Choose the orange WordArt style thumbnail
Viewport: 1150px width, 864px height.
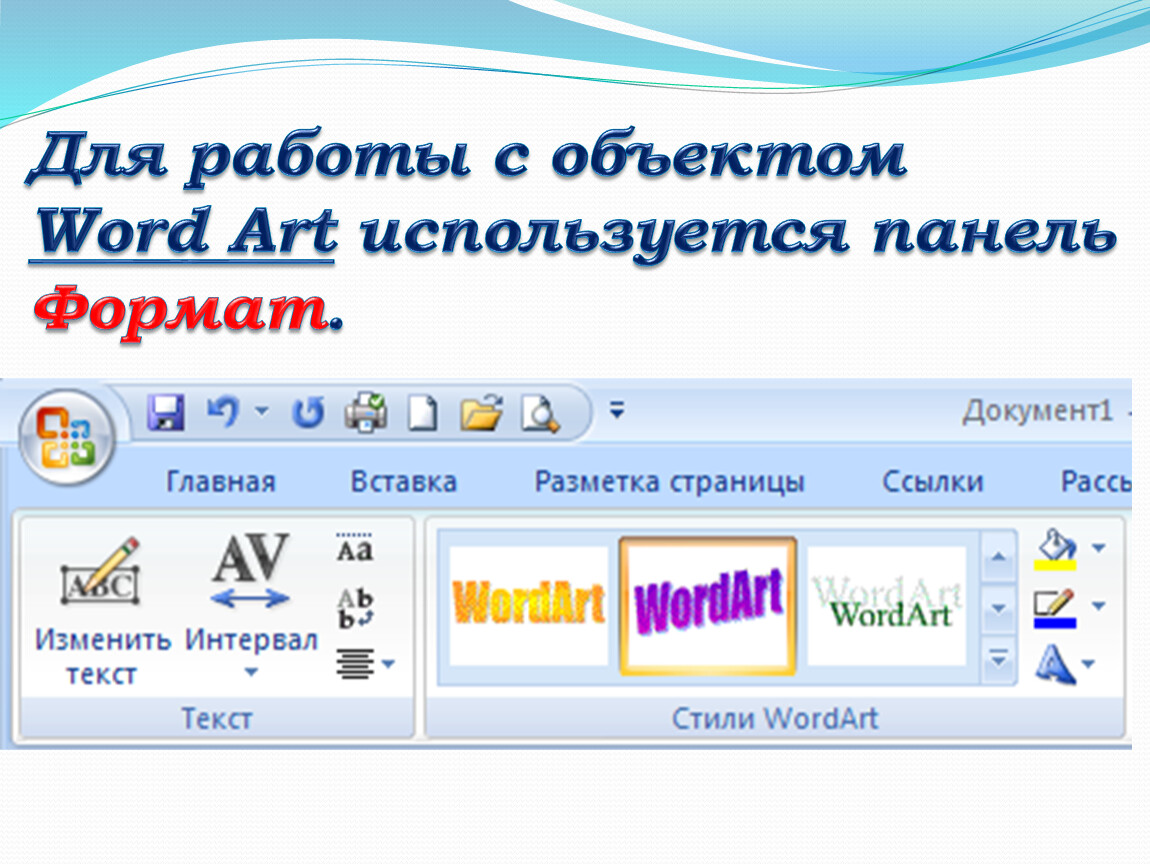[x=529, y=606]
